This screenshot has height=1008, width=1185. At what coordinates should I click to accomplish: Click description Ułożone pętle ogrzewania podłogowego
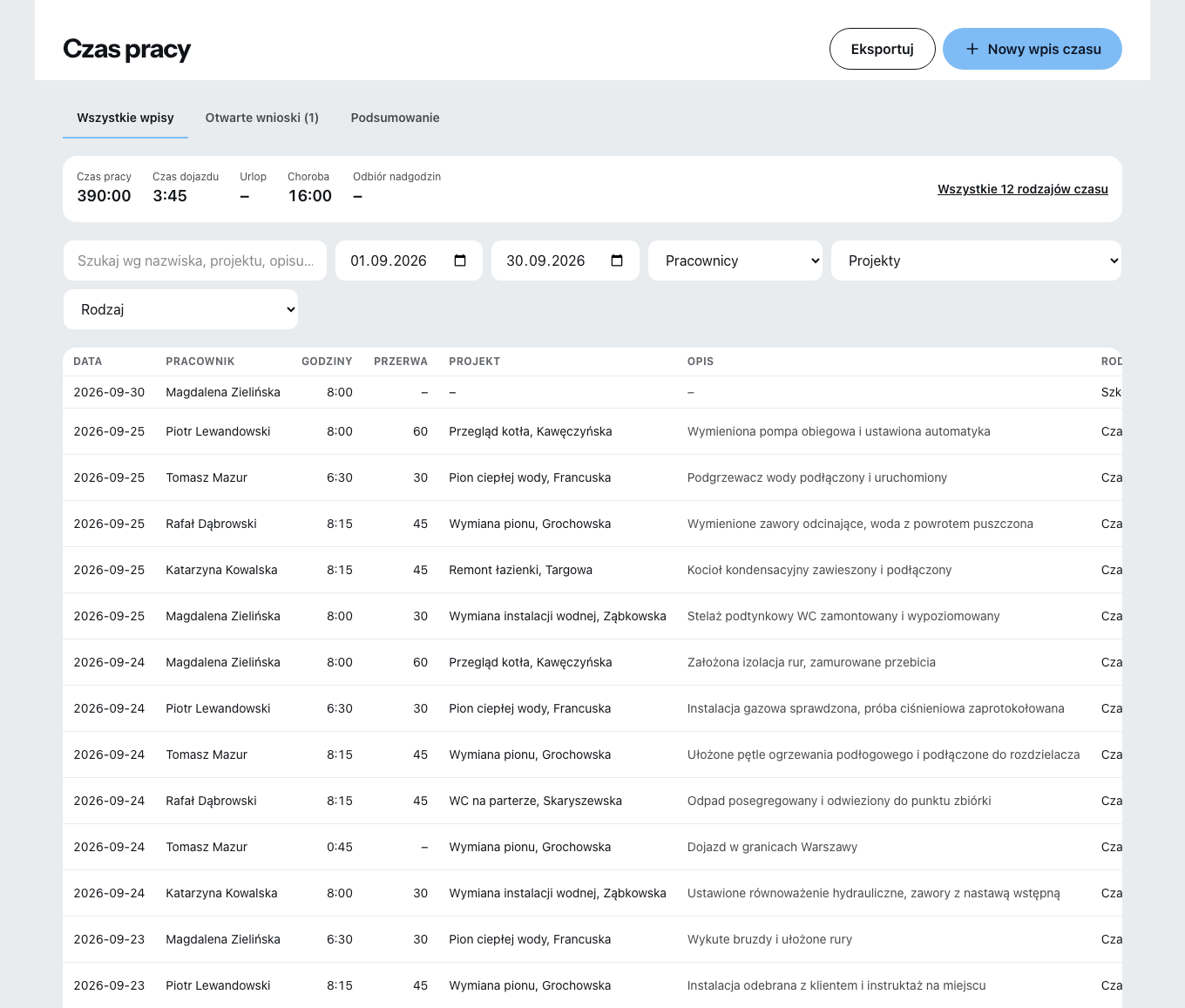884,754
